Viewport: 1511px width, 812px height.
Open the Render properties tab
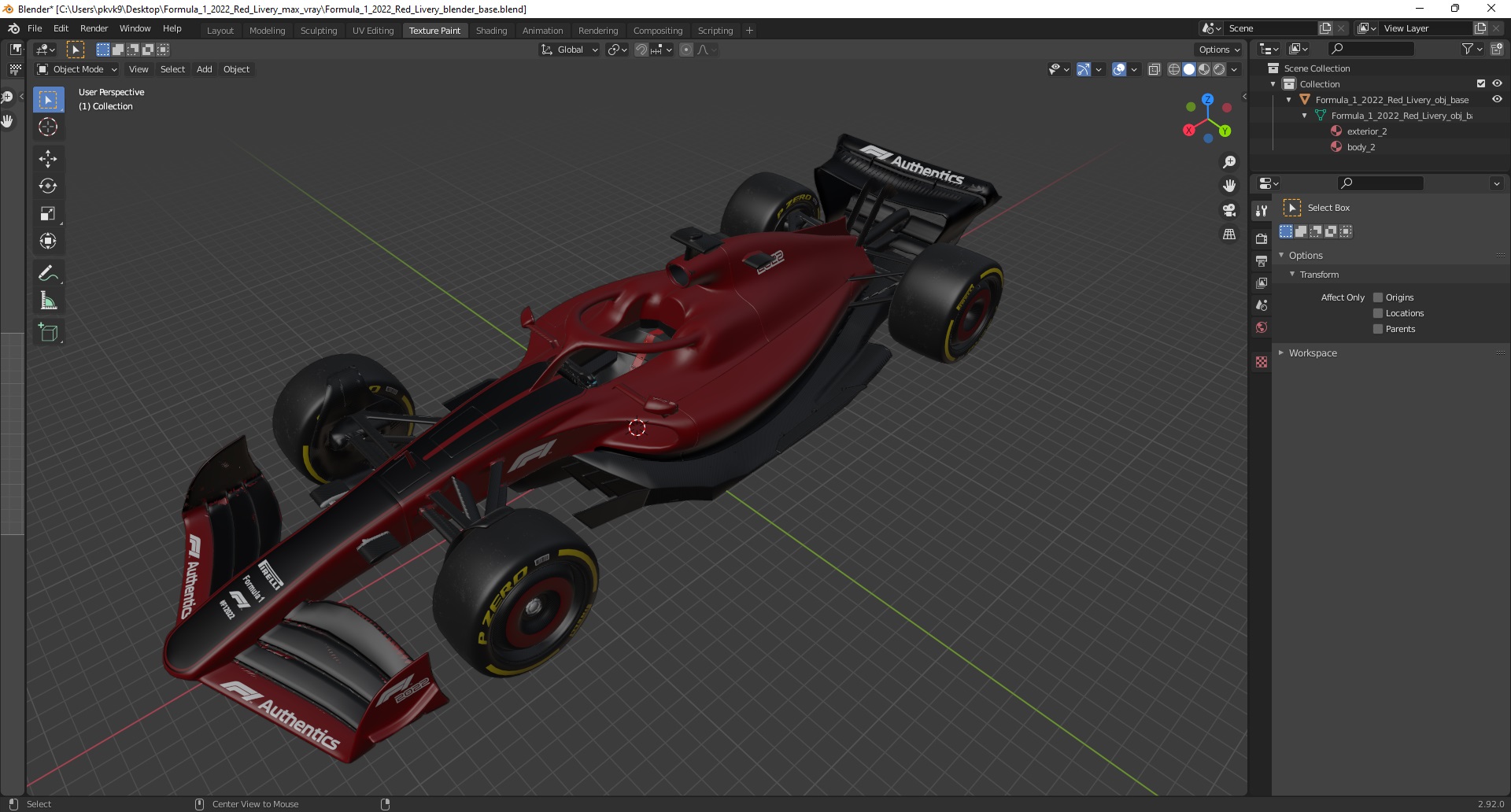tap(1262, 238)
